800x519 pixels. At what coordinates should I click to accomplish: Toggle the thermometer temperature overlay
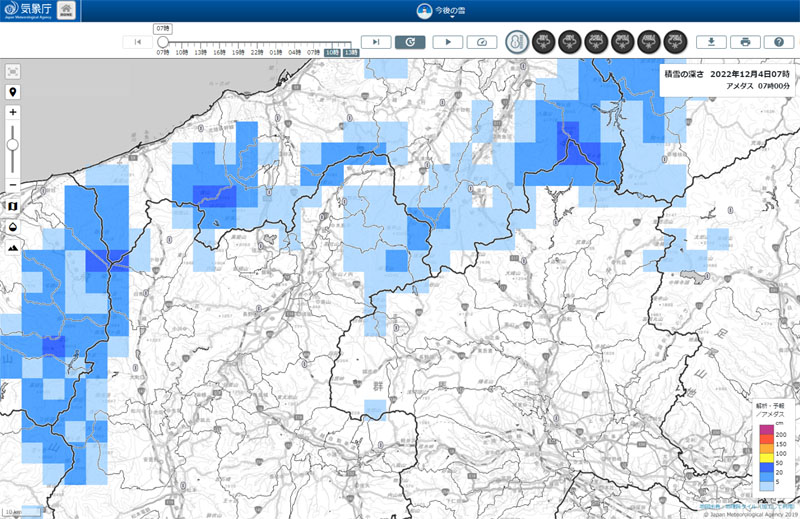[516, 42]
